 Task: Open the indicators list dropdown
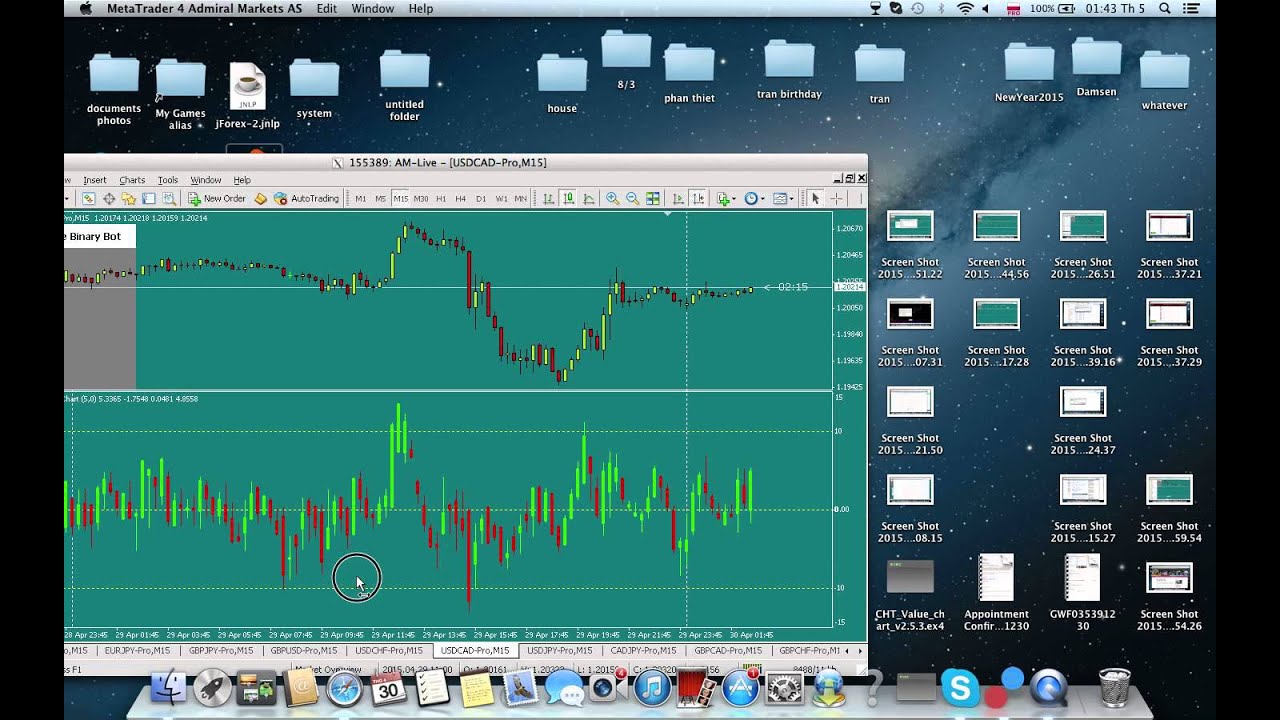coord(726,199)
